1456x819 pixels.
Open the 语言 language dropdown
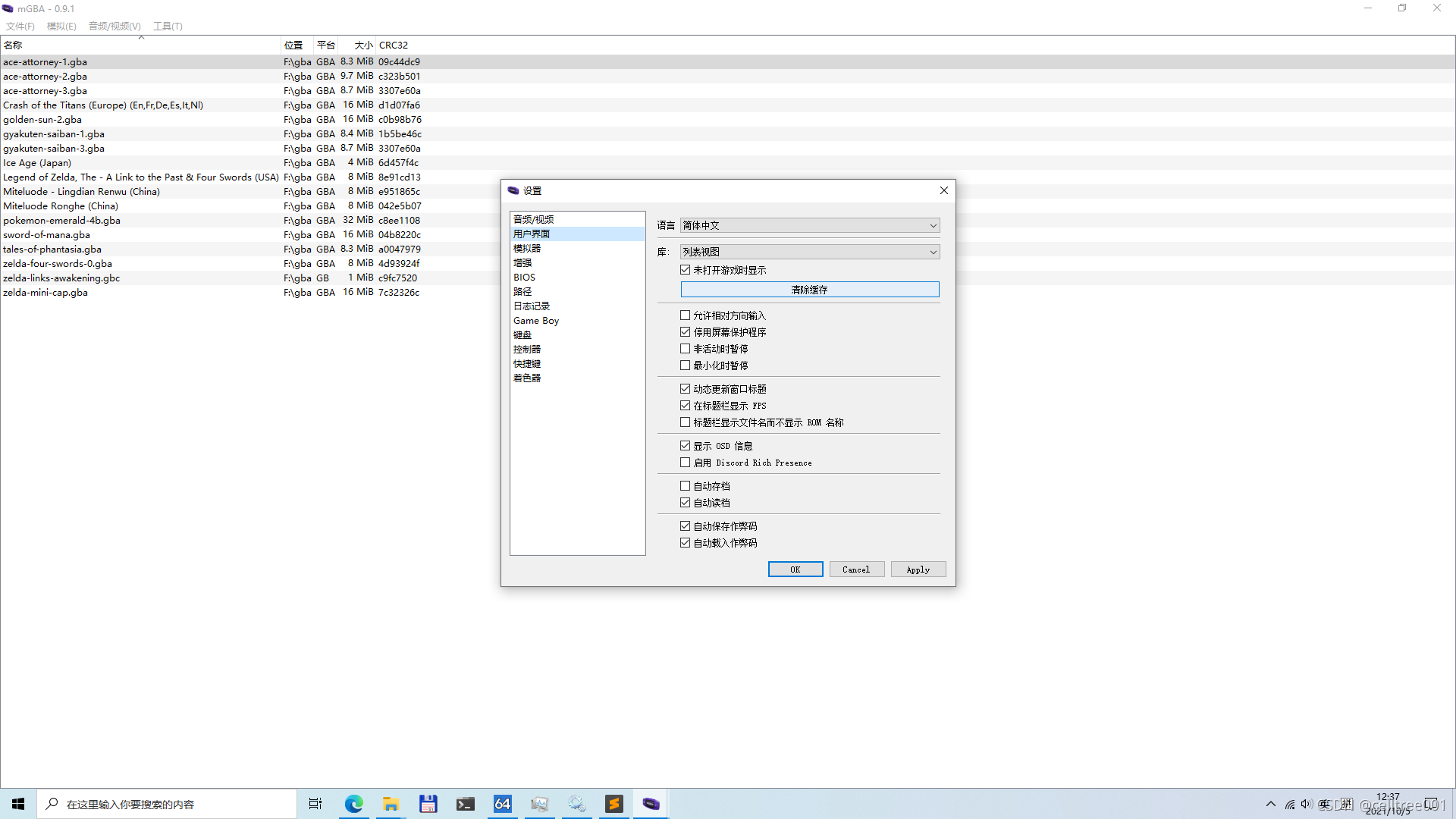click(810, 225)
